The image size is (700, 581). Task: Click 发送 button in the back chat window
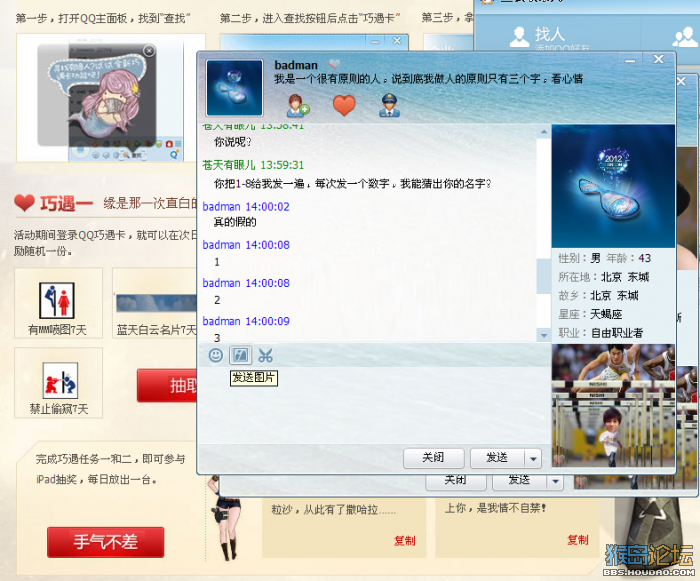click(x=519, y=480)
